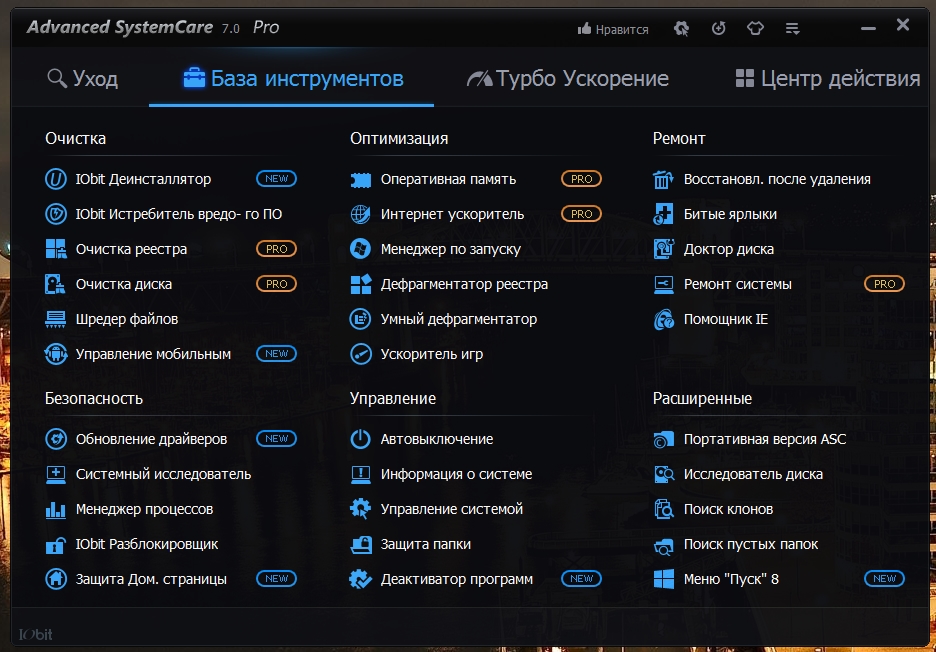Switch to the Уход tab
The height and width of the screenshot is (652, 936).
coord(83,79)
